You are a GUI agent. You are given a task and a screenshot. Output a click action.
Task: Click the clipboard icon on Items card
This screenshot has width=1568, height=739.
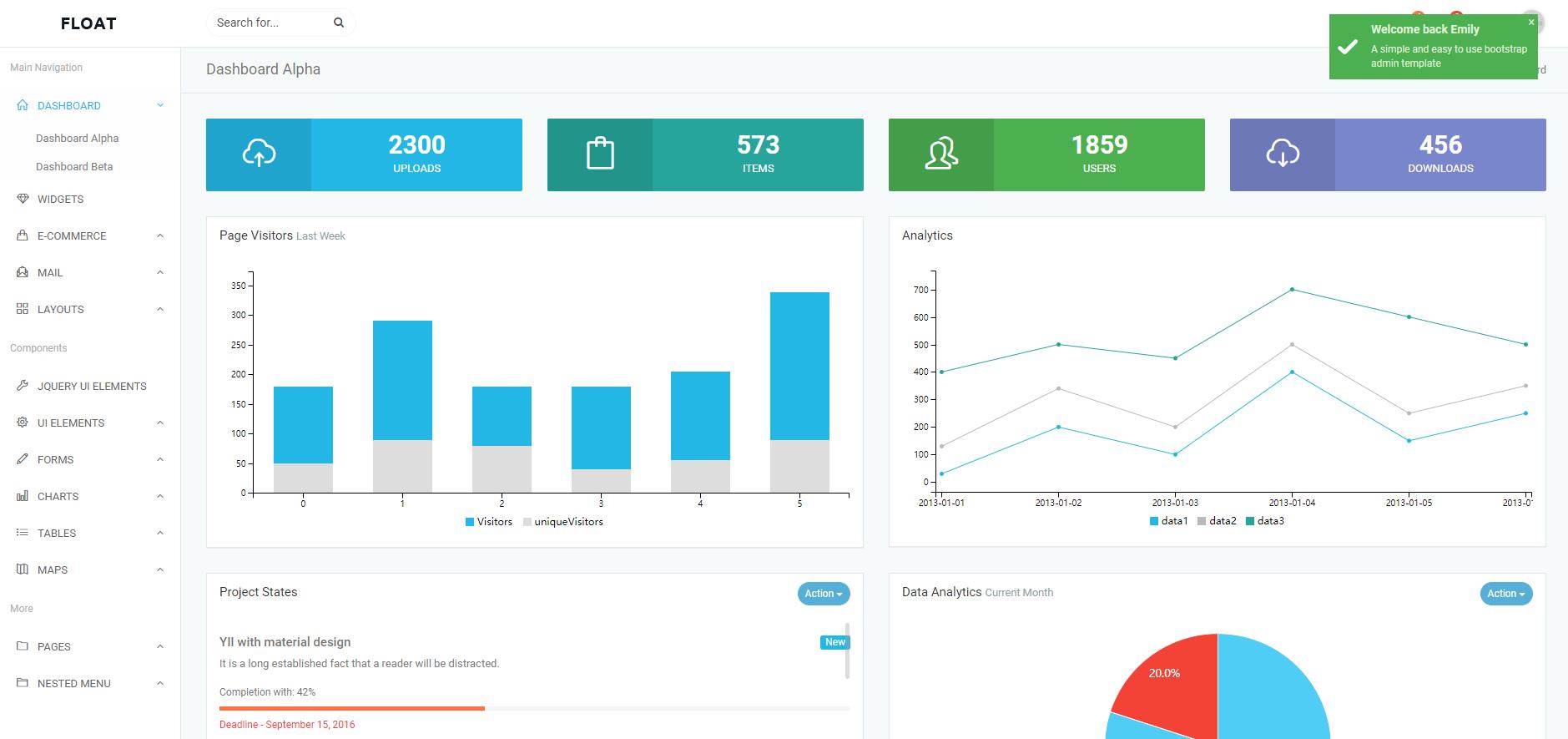click(600, 154)
